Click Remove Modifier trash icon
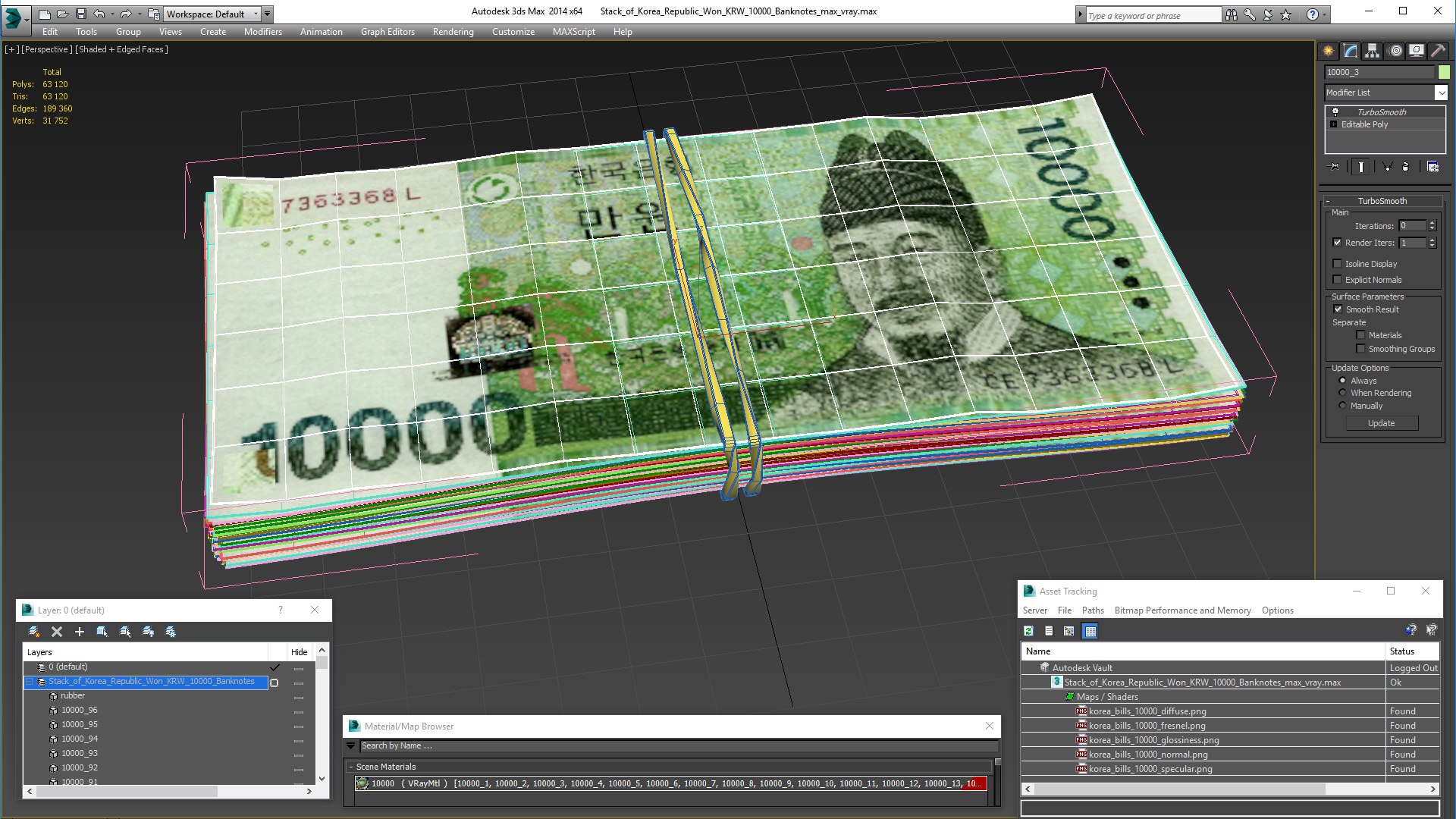Image resolution: width=1456 pixels, height=819 pixels. point(1405,167)
